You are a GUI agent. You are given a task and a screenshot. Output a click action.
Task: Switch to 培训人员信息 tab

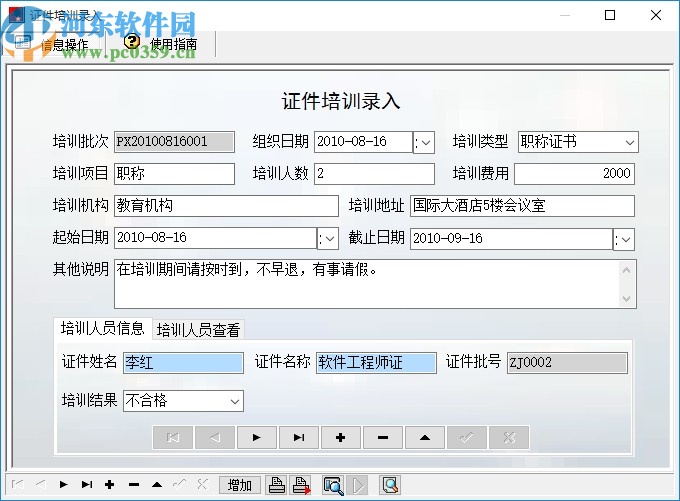pyautogui.click(x=102, y=328)
